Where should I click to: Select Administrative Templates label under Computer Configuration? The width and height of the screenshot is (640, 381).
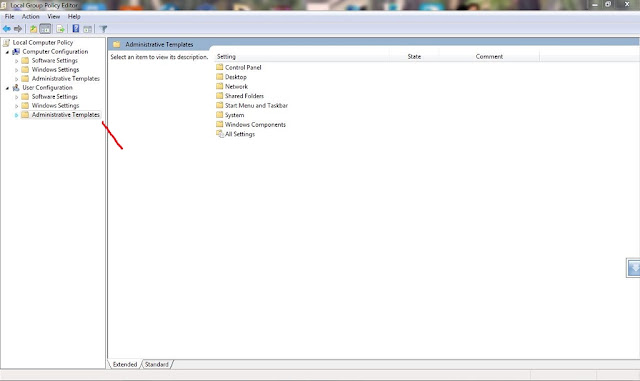point(66,78)
